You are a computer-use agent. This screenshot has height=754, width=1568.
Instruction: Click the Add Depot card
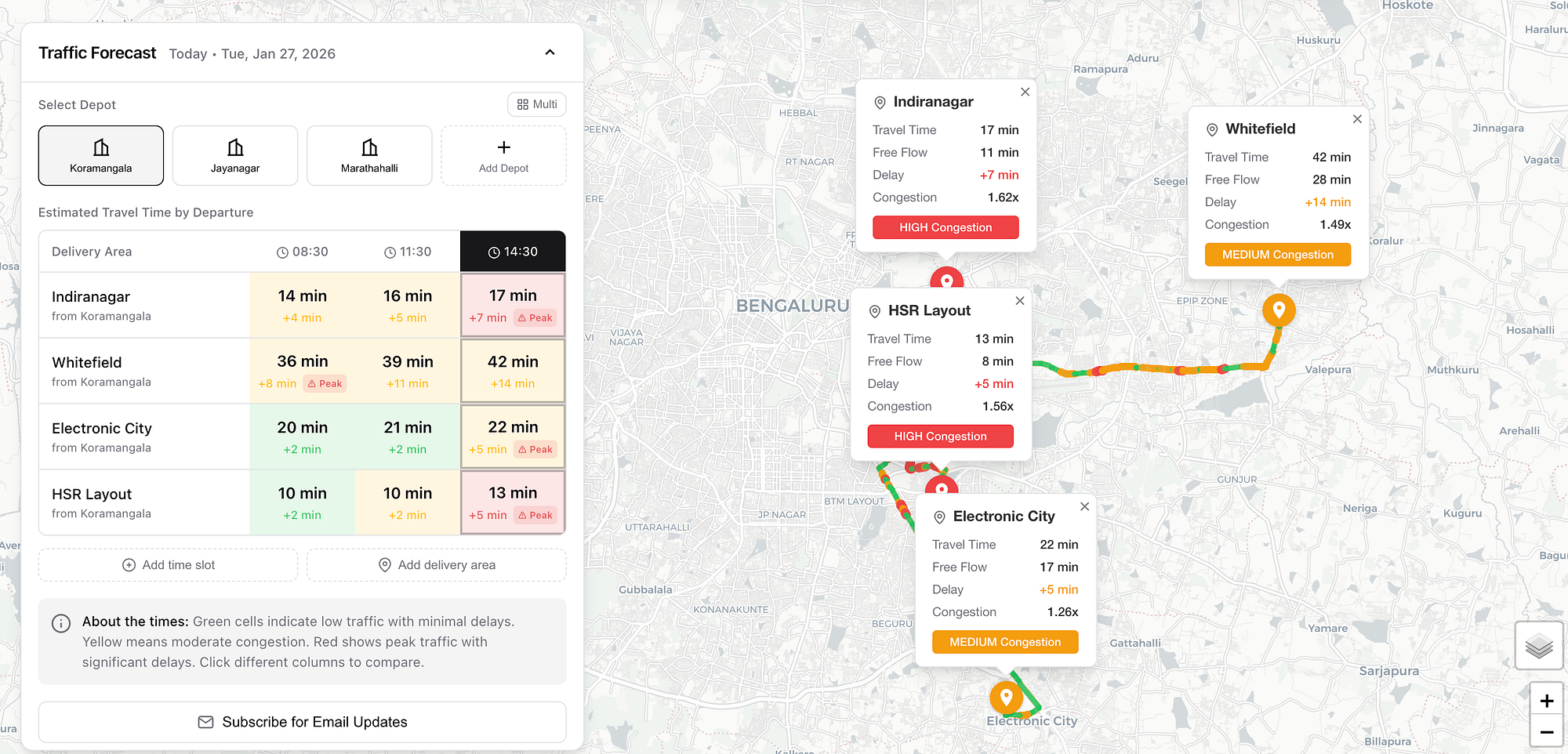[503, 155]
